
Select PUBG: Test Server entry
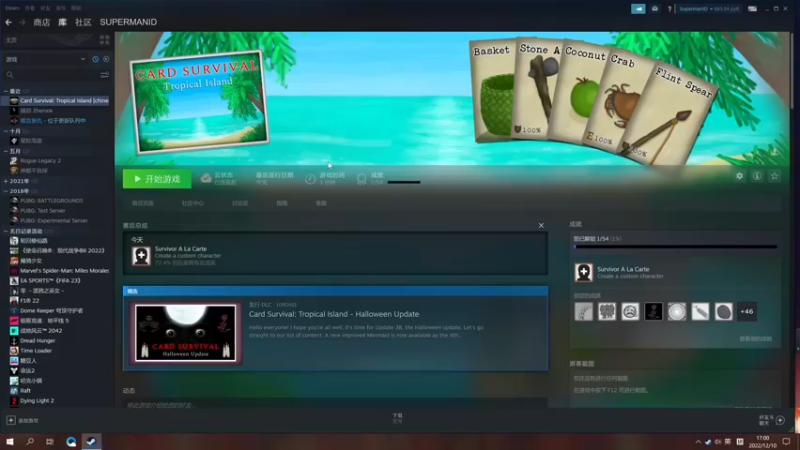coord(42,211)
